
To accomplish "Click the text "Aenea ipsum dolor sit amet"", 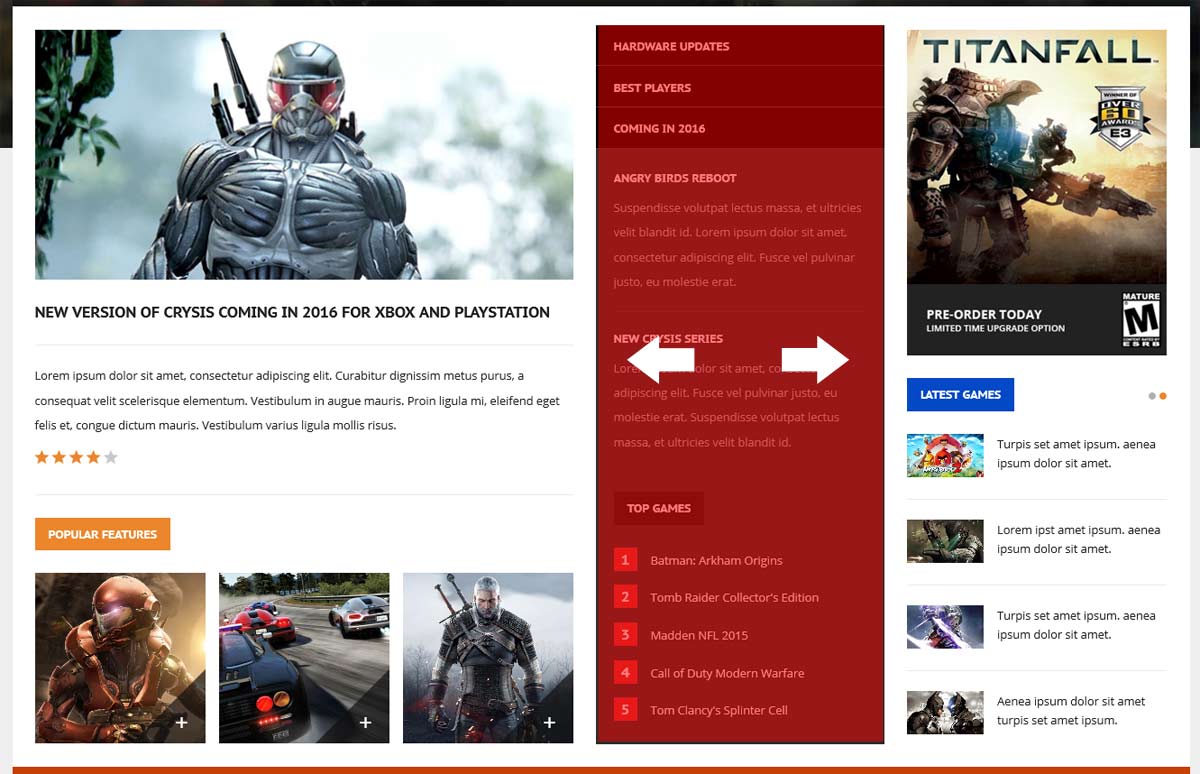I will coord(1071,701).
